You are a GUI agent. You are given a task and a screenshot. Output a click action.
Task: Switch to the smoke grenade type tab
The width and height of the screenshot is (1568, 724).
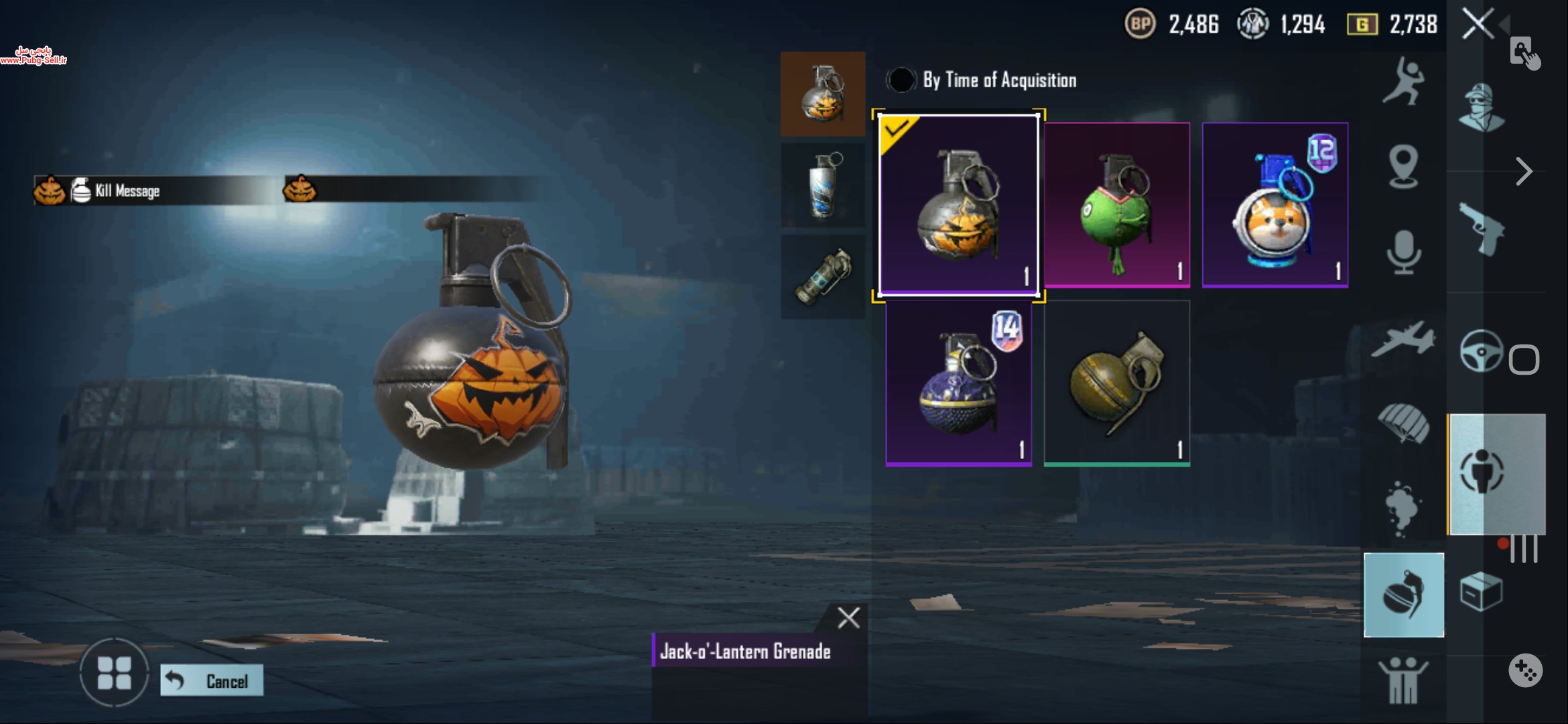coord(823,185)
